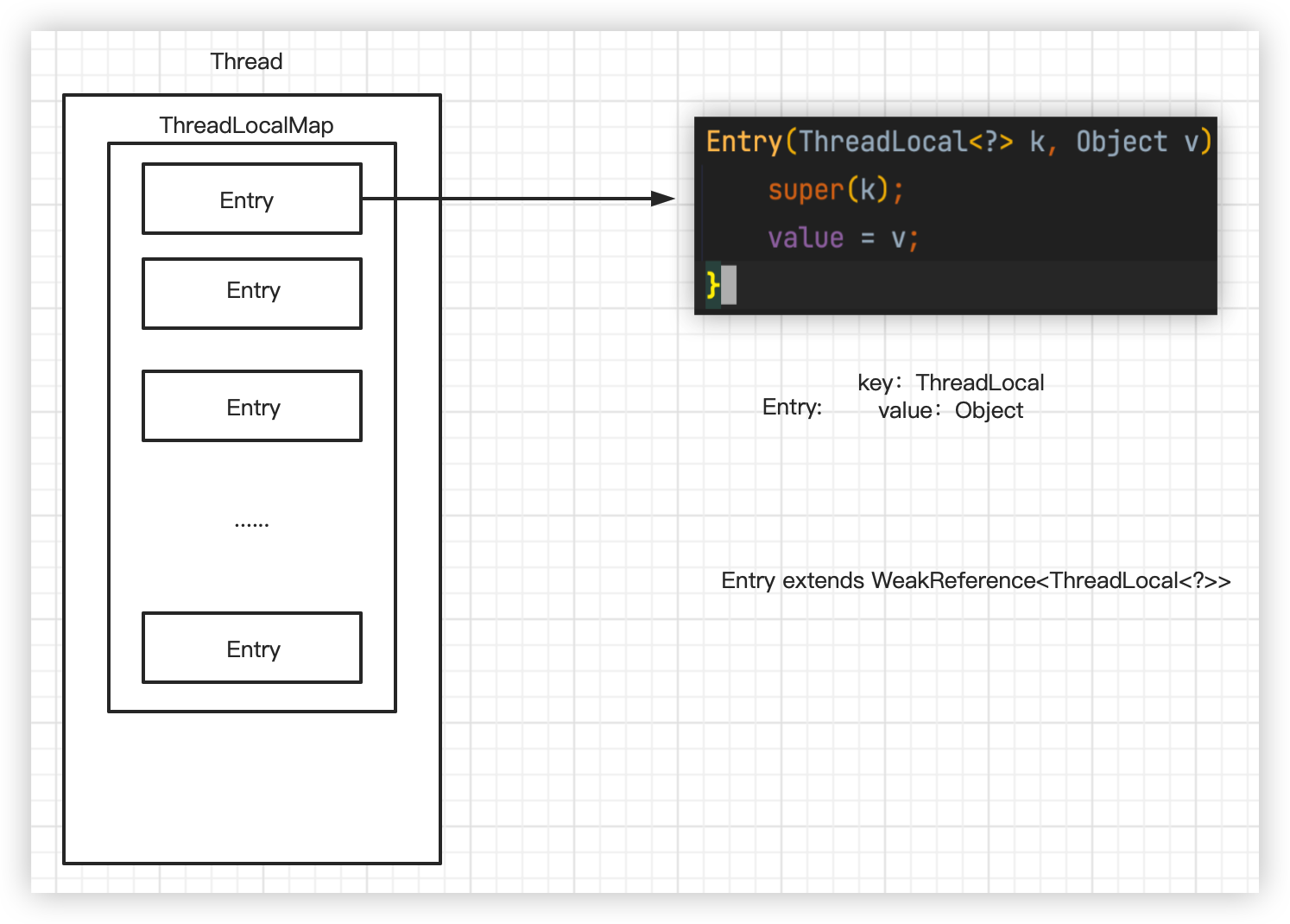This screenshot has height=924, width=1290.
Task: Select the "key: ThreadLocal" text
Action: coord(951,383)
